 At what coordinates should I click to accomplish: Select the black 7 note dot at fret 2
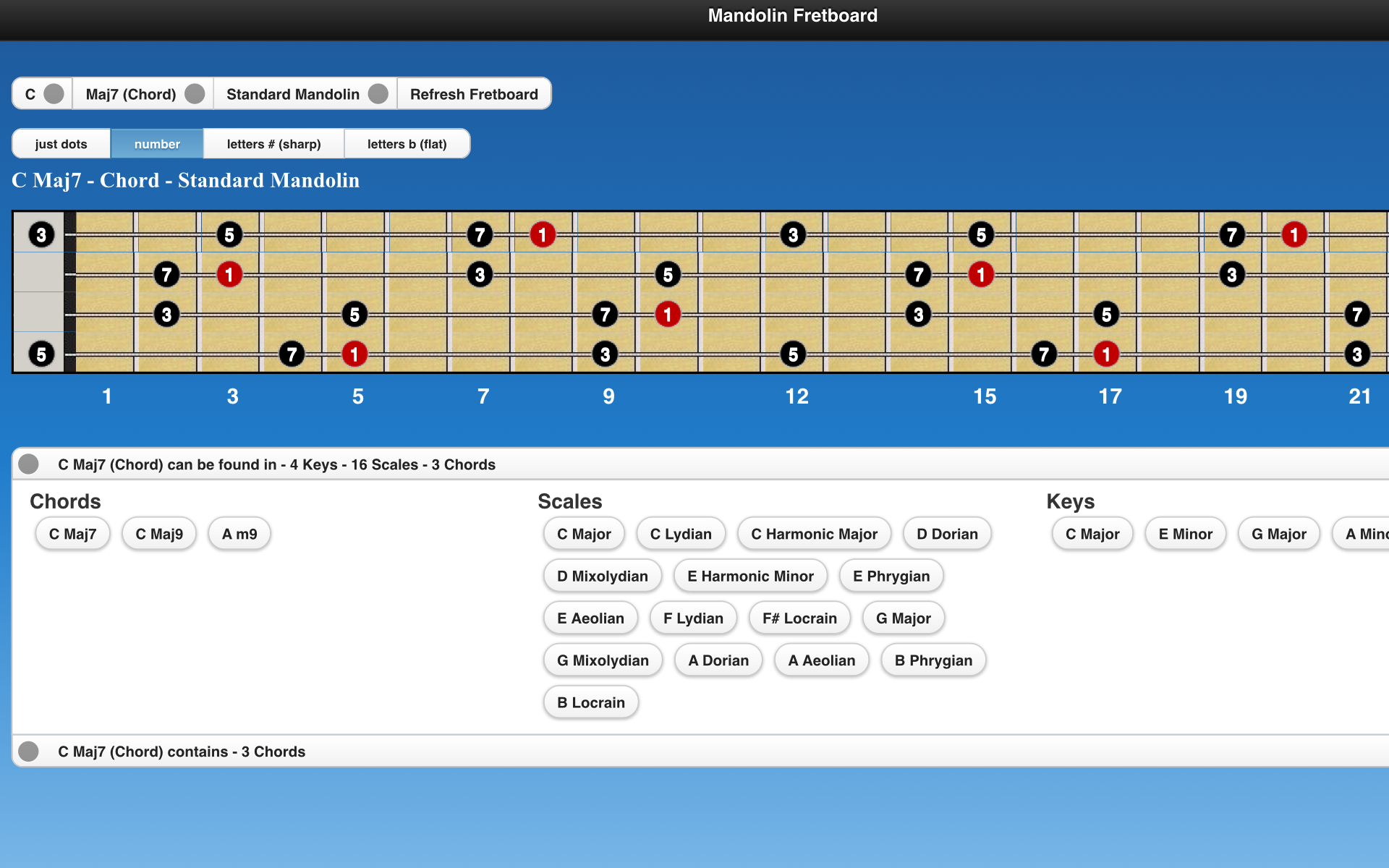coord(166,274)
